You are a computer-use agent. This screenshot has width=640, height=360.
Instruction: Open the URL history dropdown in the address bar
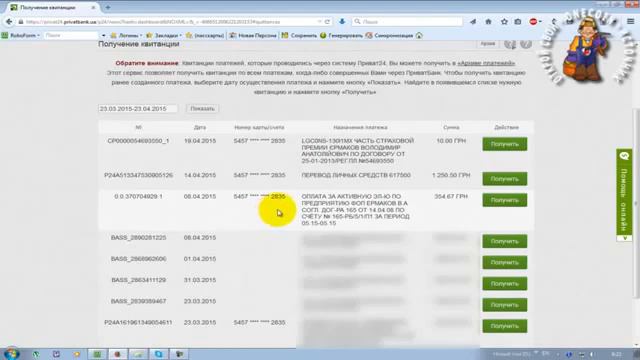[x=320, y=22]
